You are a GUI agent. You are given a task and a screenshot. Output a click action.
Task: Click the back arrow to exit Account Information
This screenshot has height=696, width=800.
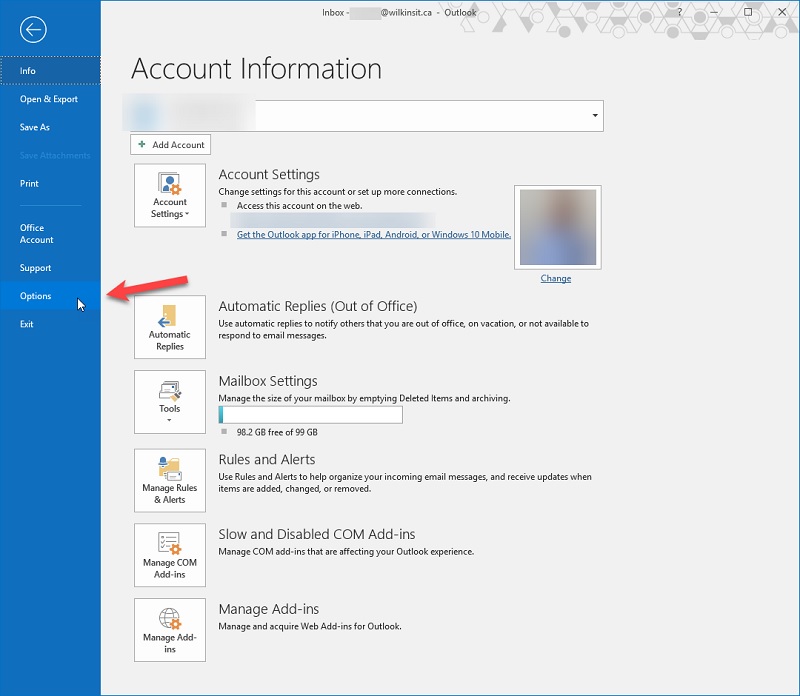(33, 29)
